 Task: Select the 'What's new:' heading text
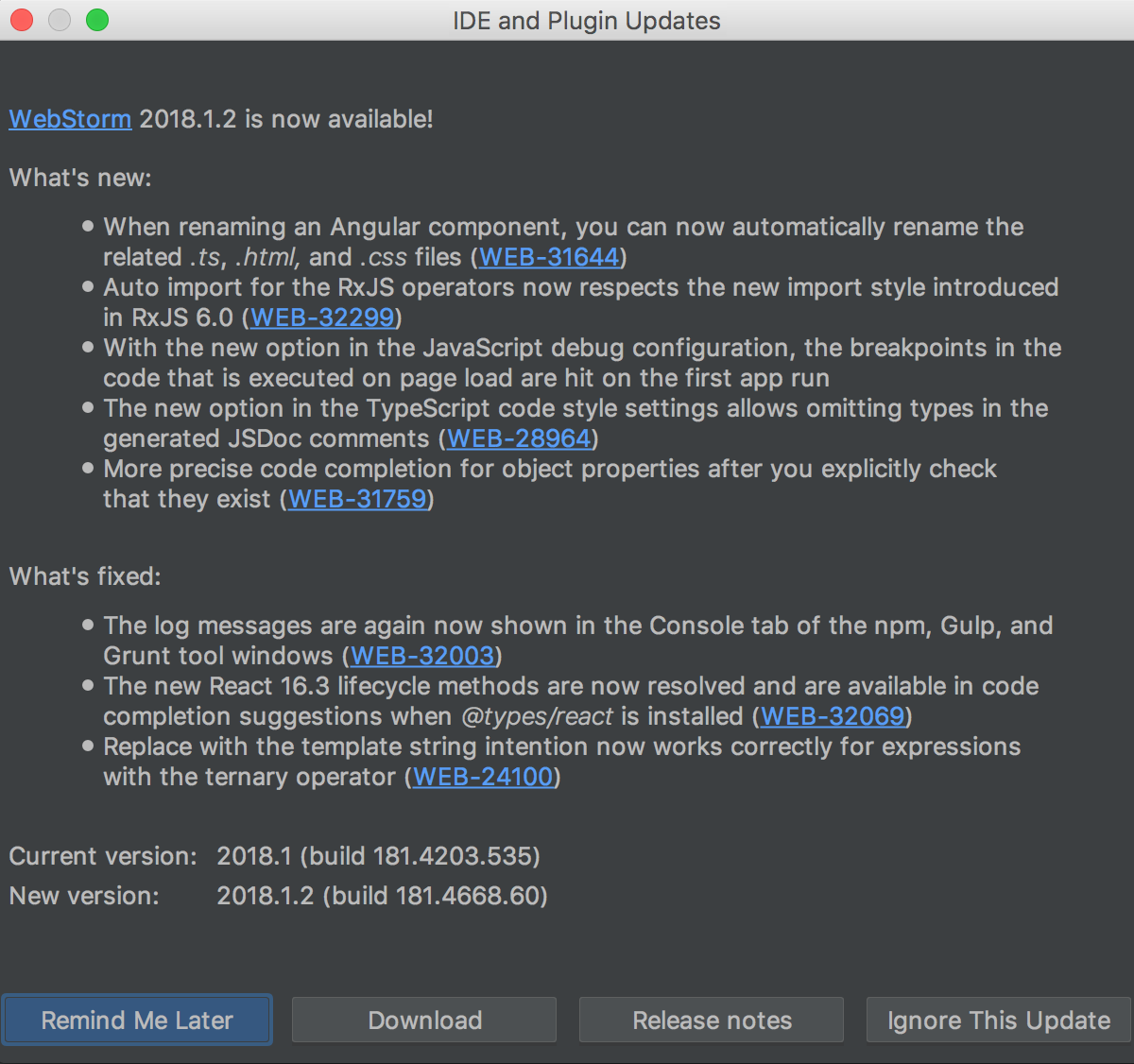[x=80, y=178]
